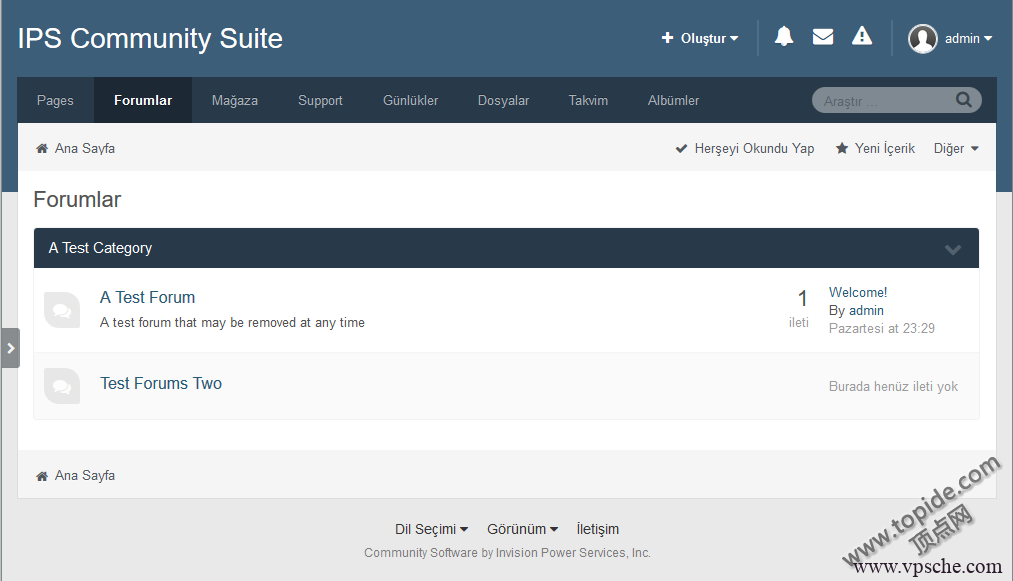This screenshot has width=1013, height=581.
Task: Open Yeni İçerik via the star
Action: pyautogui.click(x=875, y=147)
